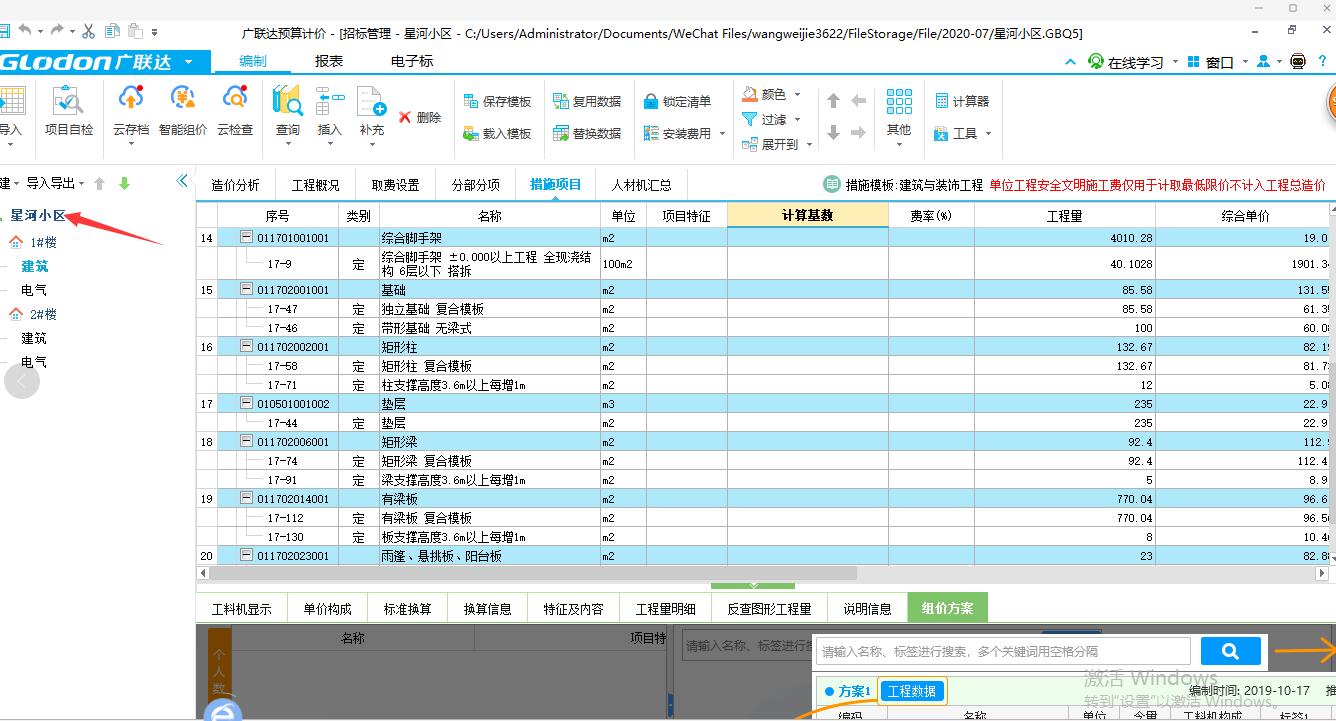Select the 1#楼 tree node

tap(43, 242)
